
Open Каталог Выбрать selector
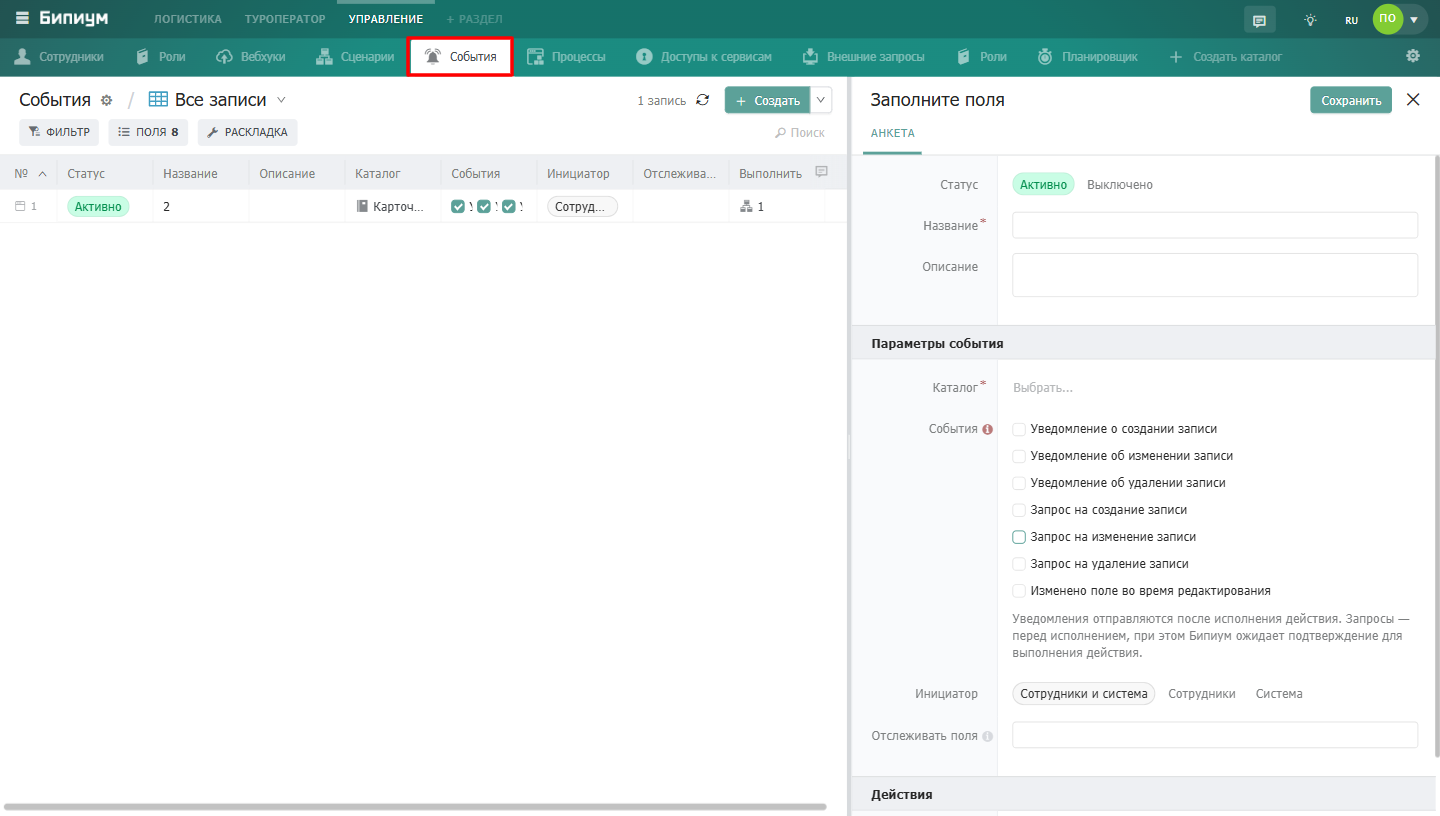[x=1042, y=387]
